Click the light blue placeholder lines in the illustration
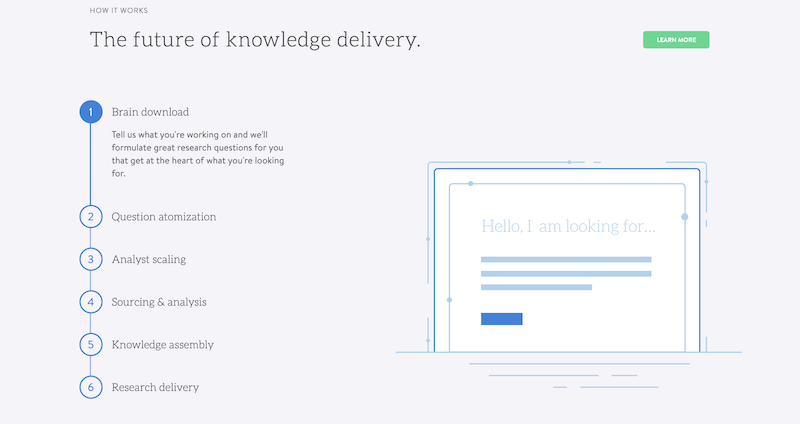This screenshot has height=424, width=800. click(565, 273)
